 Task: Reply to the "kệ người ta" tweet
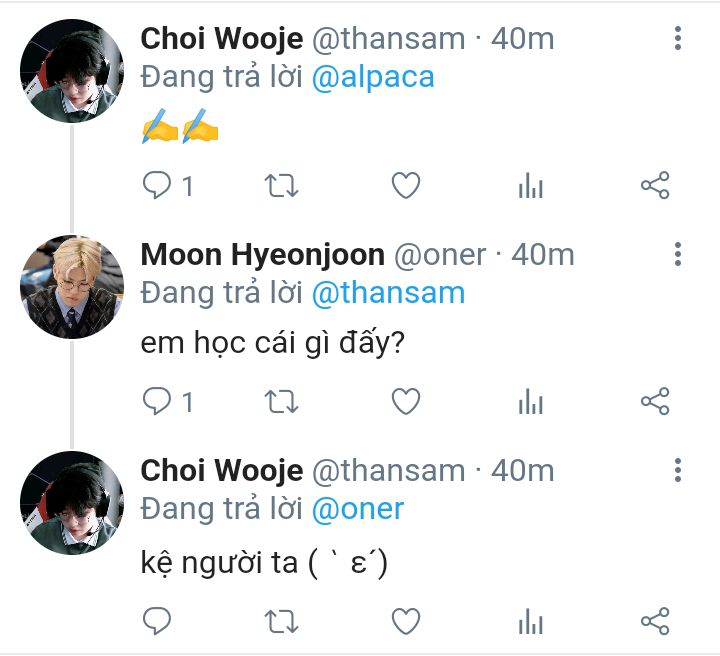pos(158,621)
